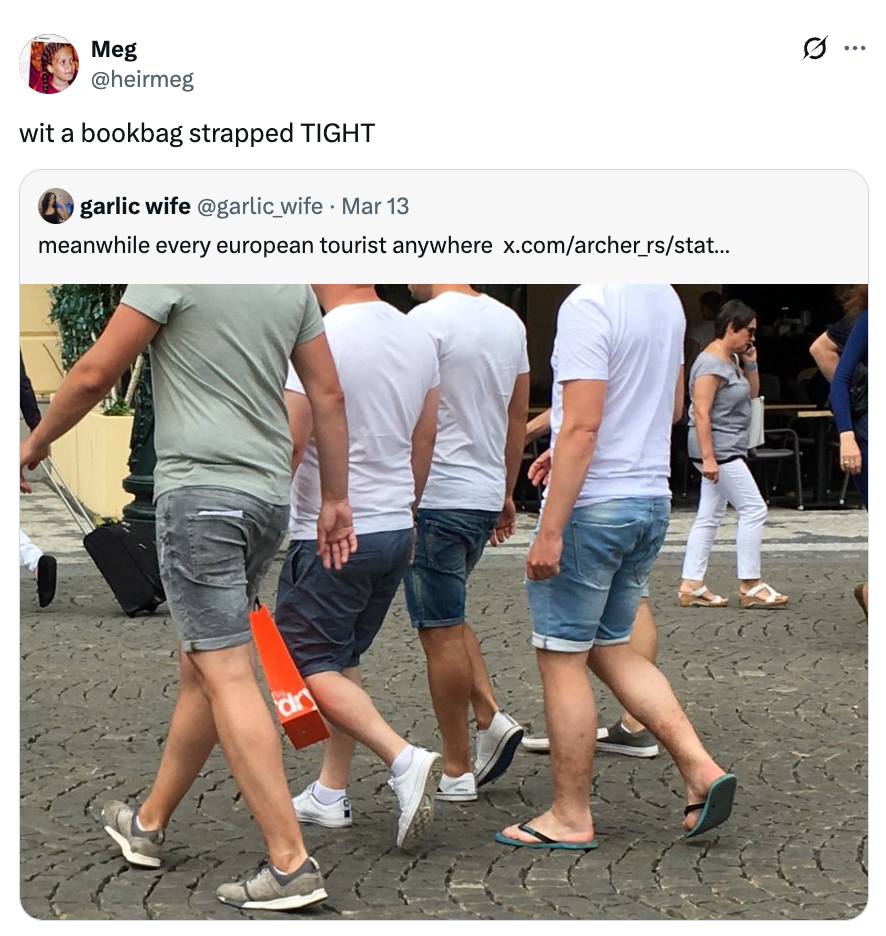Click the orange shopping bag in photo

(x=289, y=677)
